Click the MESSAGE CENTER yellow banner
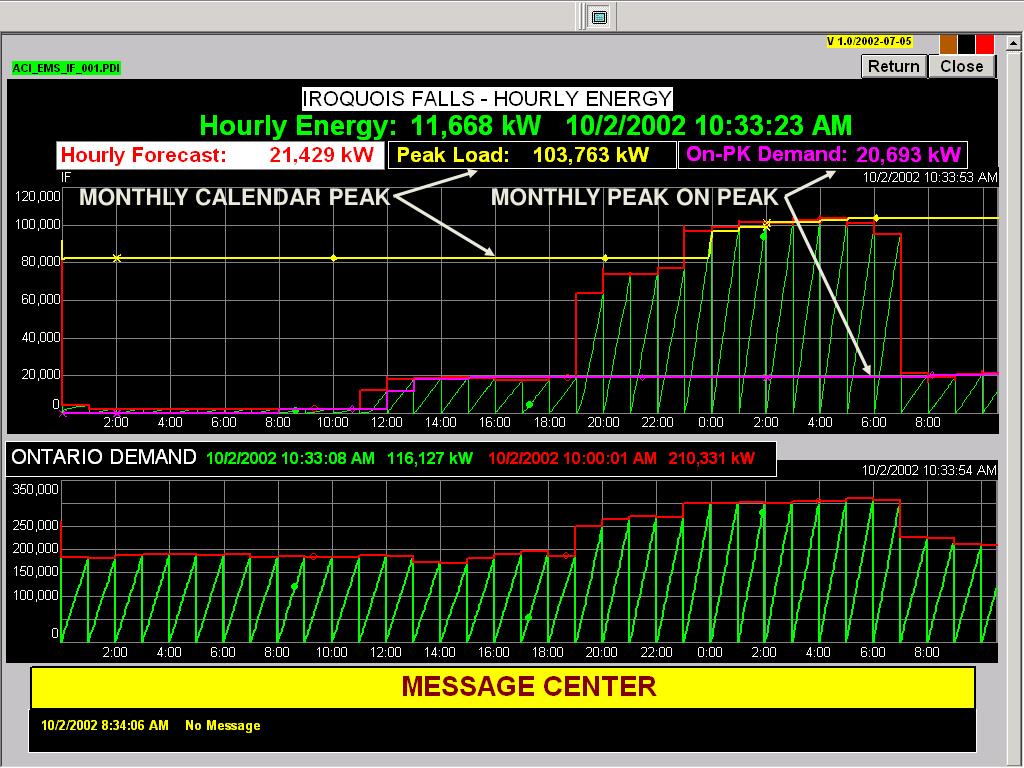Screen dimensions: 1024x768 [x=503, y=687]
